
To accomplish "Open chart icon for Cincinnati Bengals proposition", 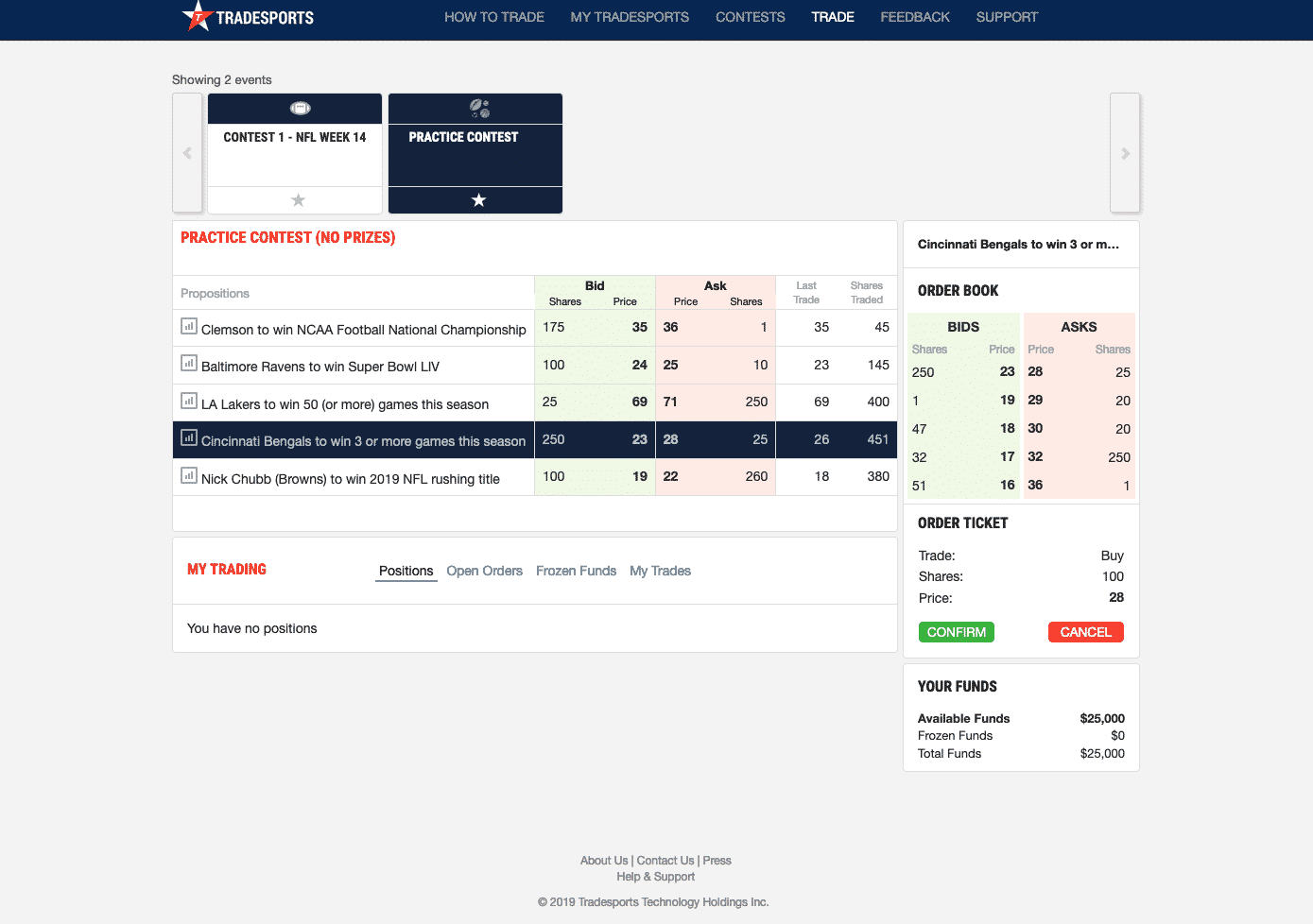I will tap(189, 438).
